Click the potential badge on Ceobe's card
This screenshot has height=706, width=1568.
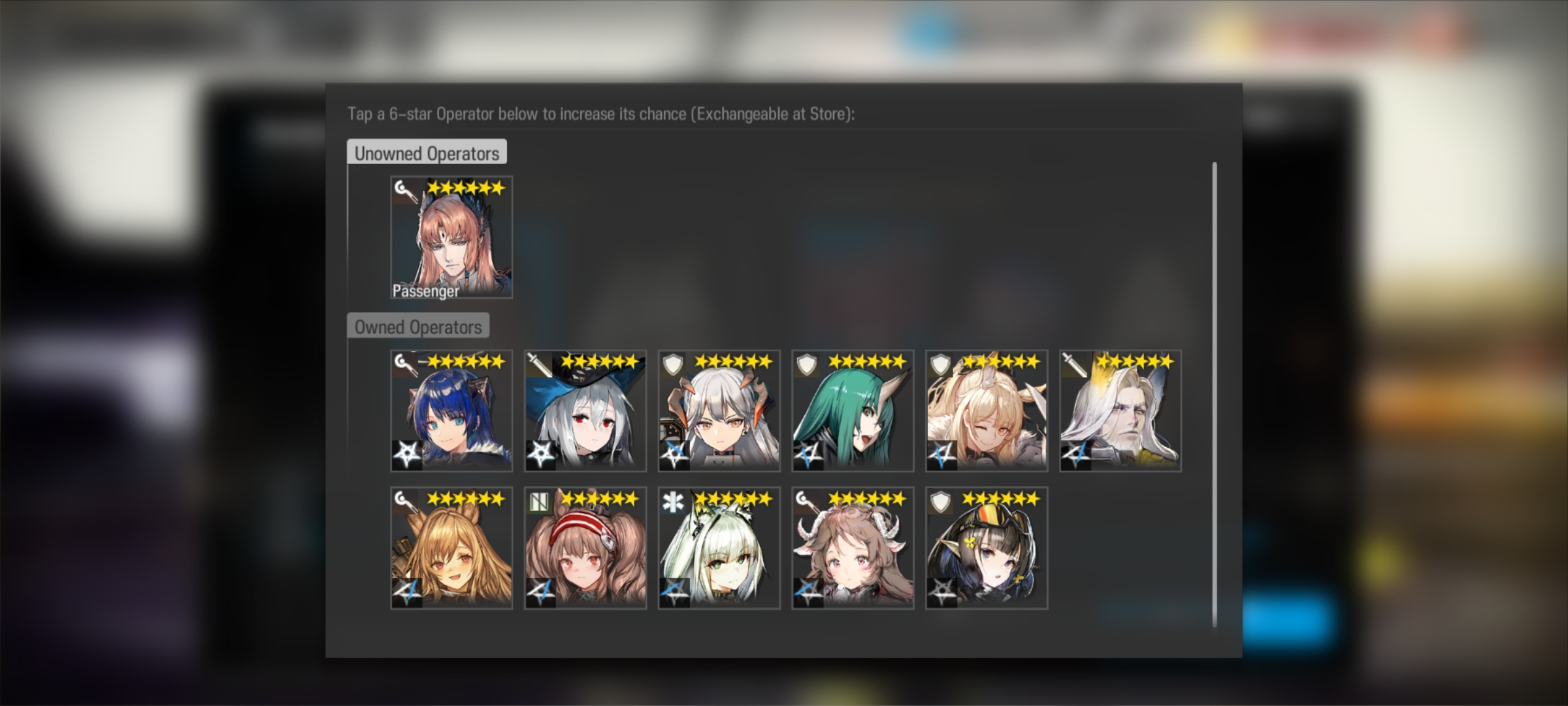coord(408,592)
